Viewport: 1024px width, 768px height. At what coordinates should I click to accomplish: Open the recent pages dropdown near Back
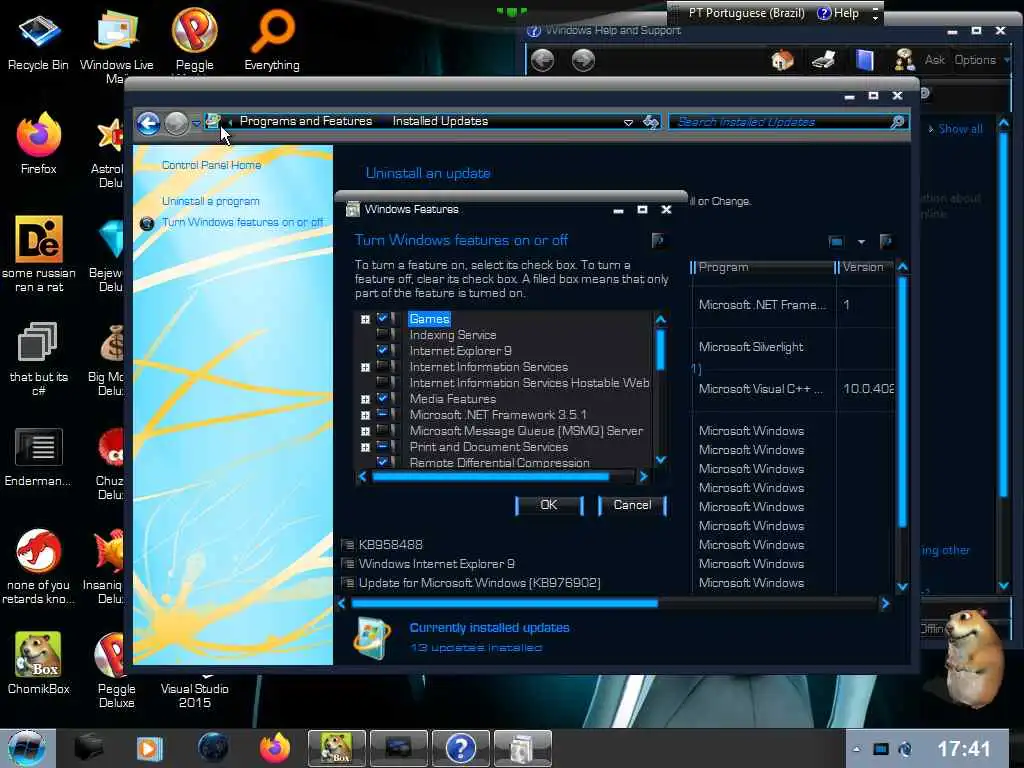tap(196, 123)
